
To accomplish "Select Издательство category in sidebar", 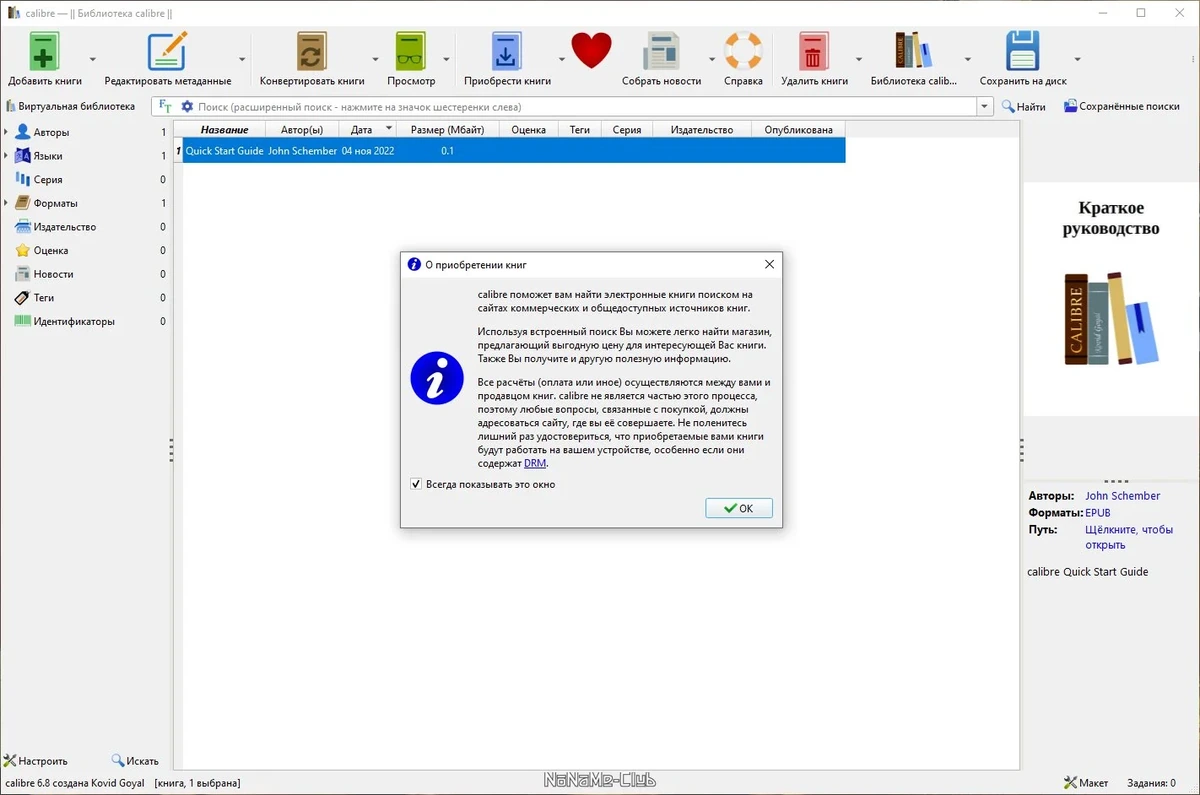I will pyautogui.click(x=64, y=227).
